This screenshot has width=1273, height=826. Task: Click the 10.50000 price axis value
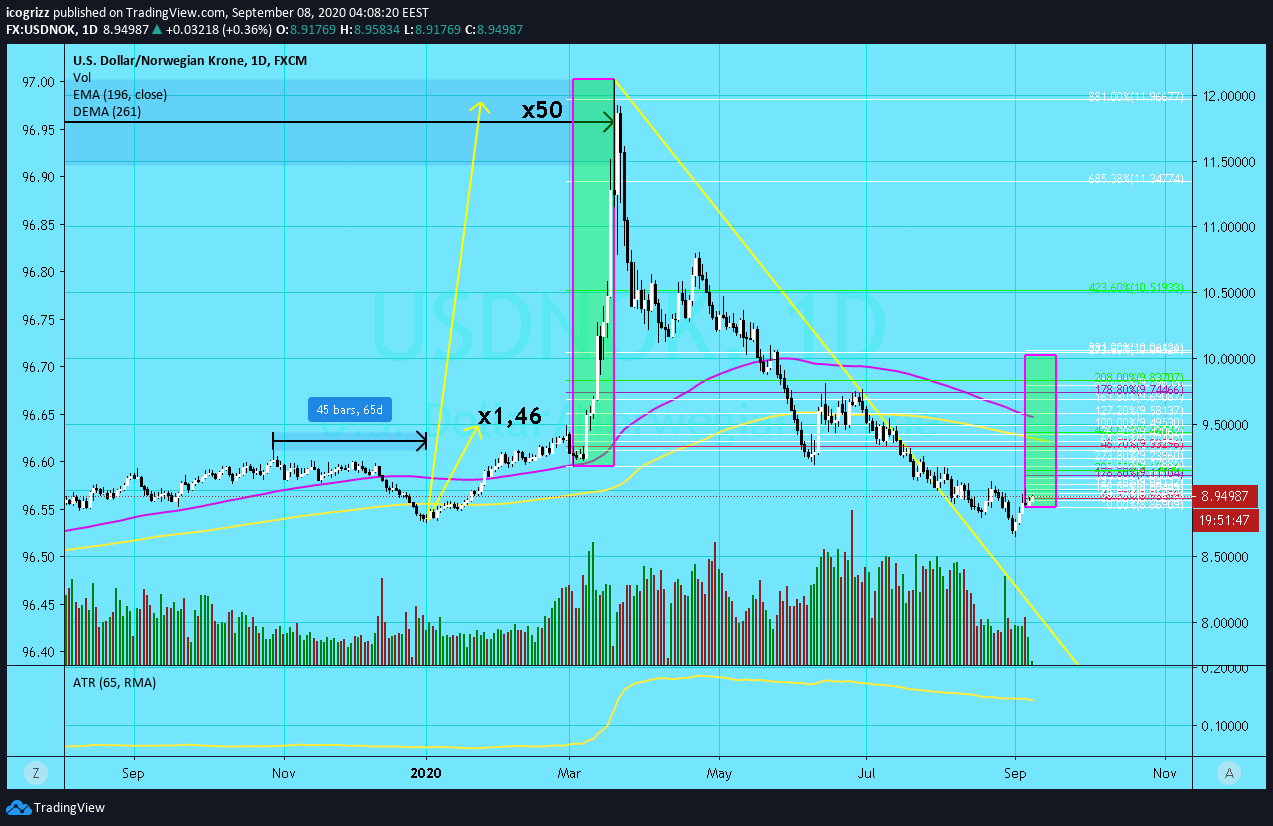1229,293
